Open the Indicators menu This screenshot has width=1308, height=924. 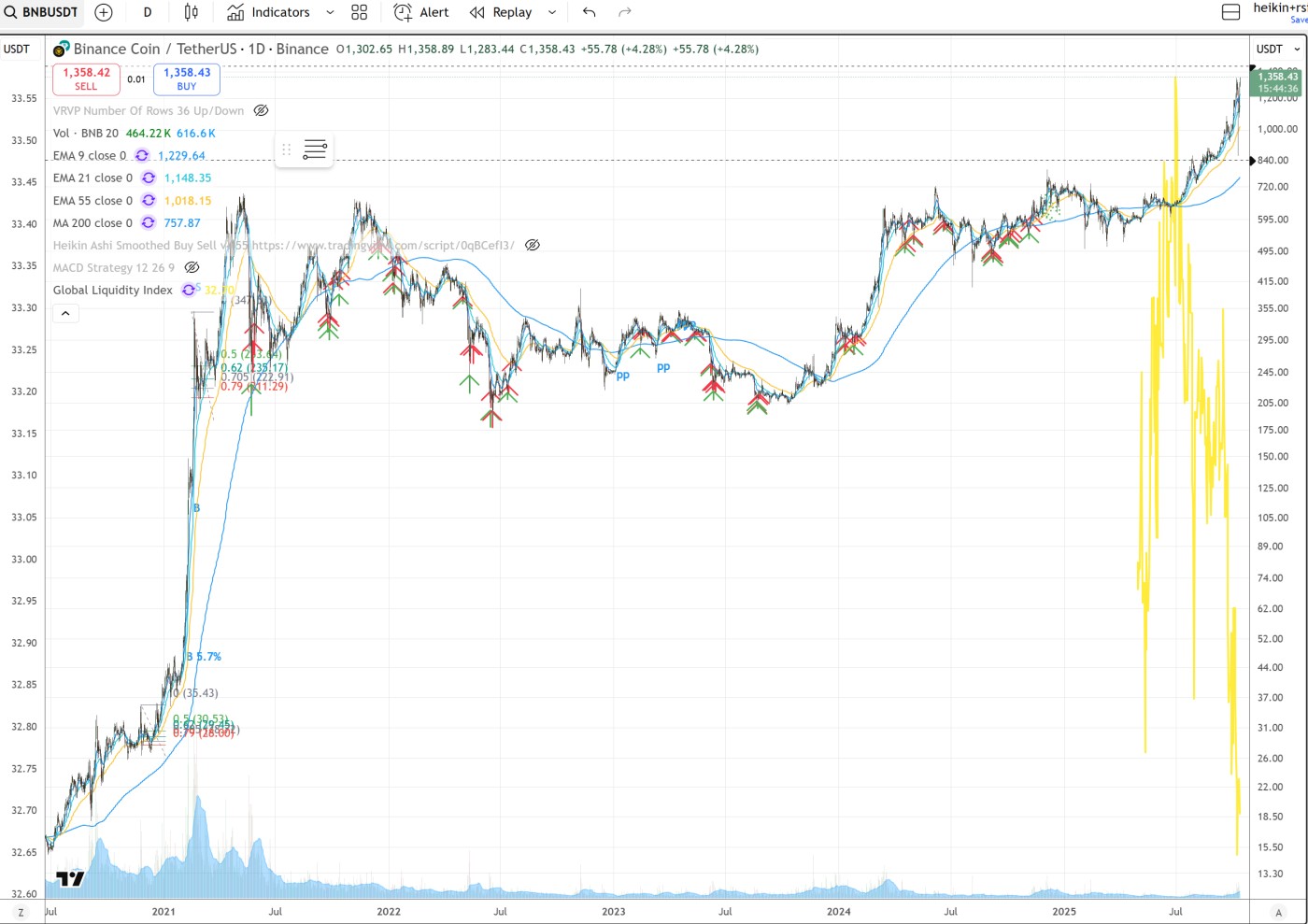point(269,12)
